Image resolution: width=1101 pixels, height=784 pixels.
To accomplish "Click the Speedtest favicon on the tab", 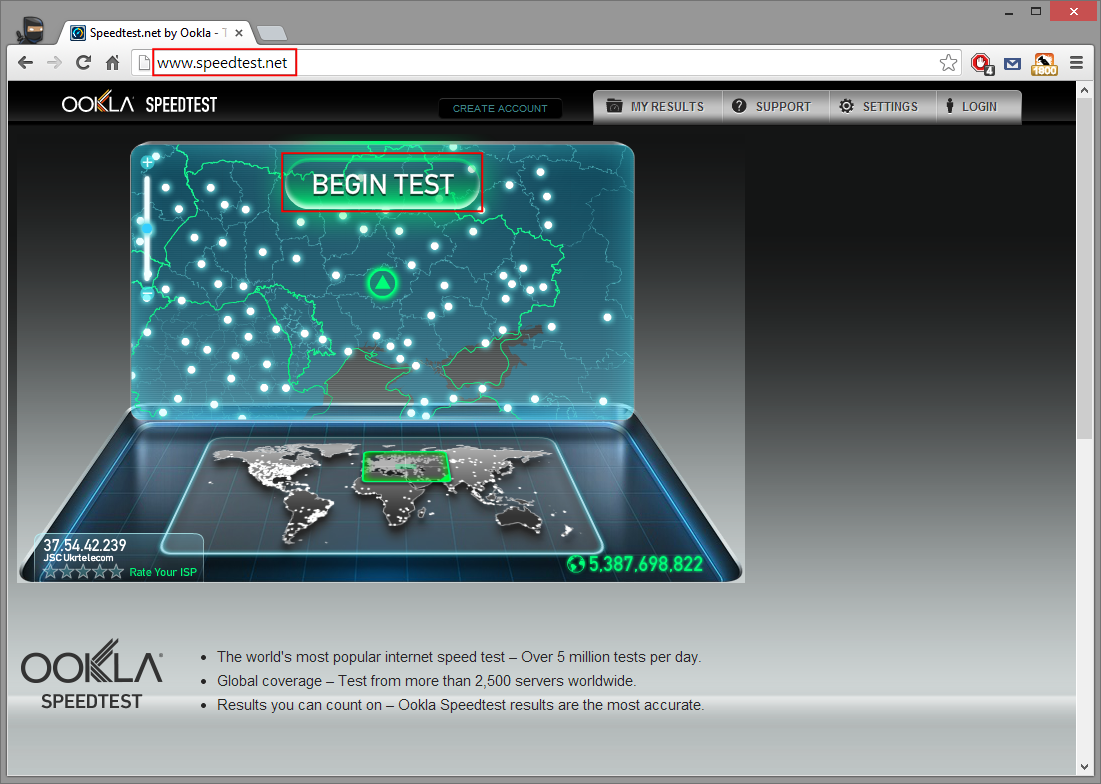I will [78, 33].
